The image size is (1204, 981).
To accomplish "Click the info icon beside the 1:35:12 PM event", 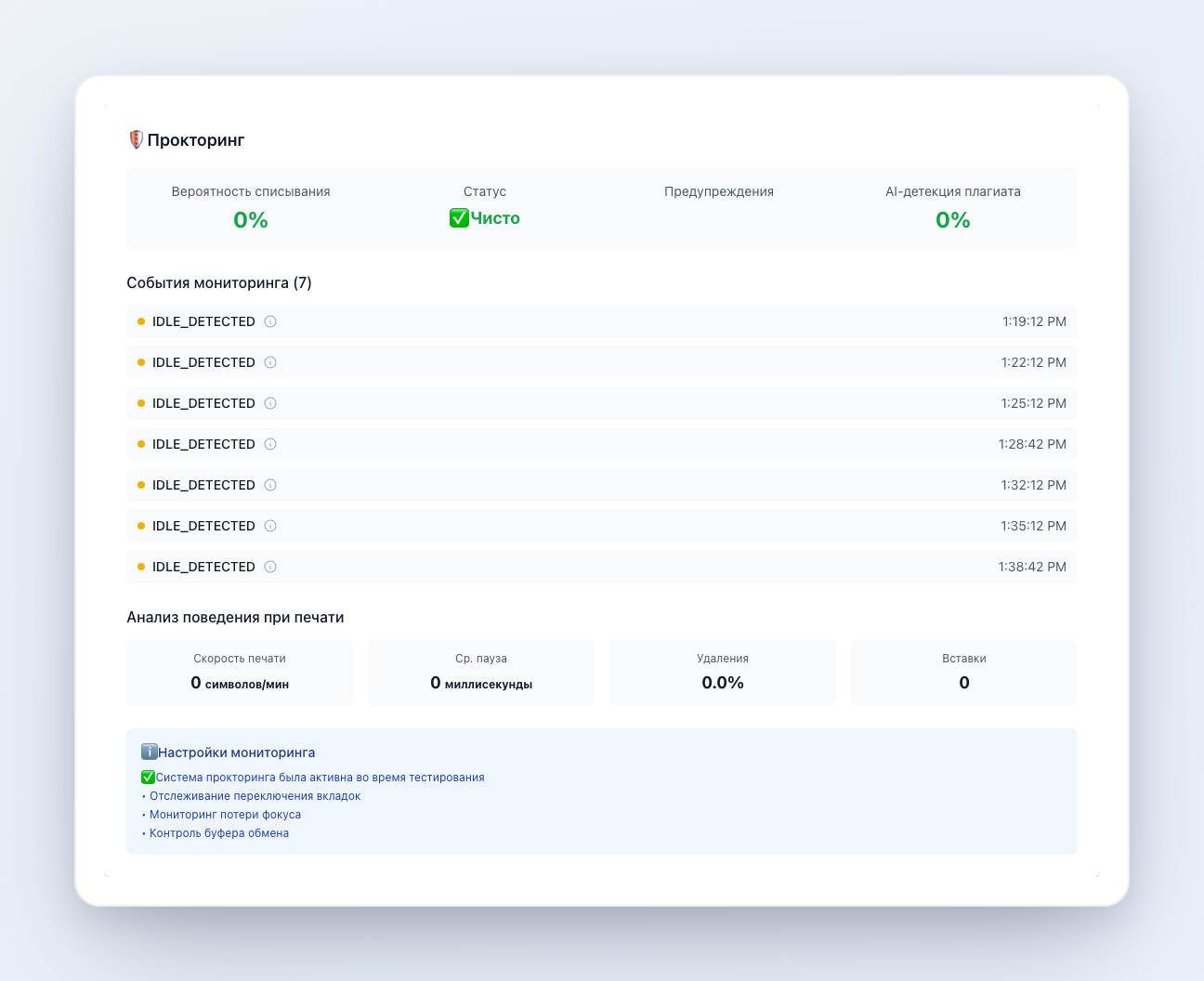I will coord(270,526).
